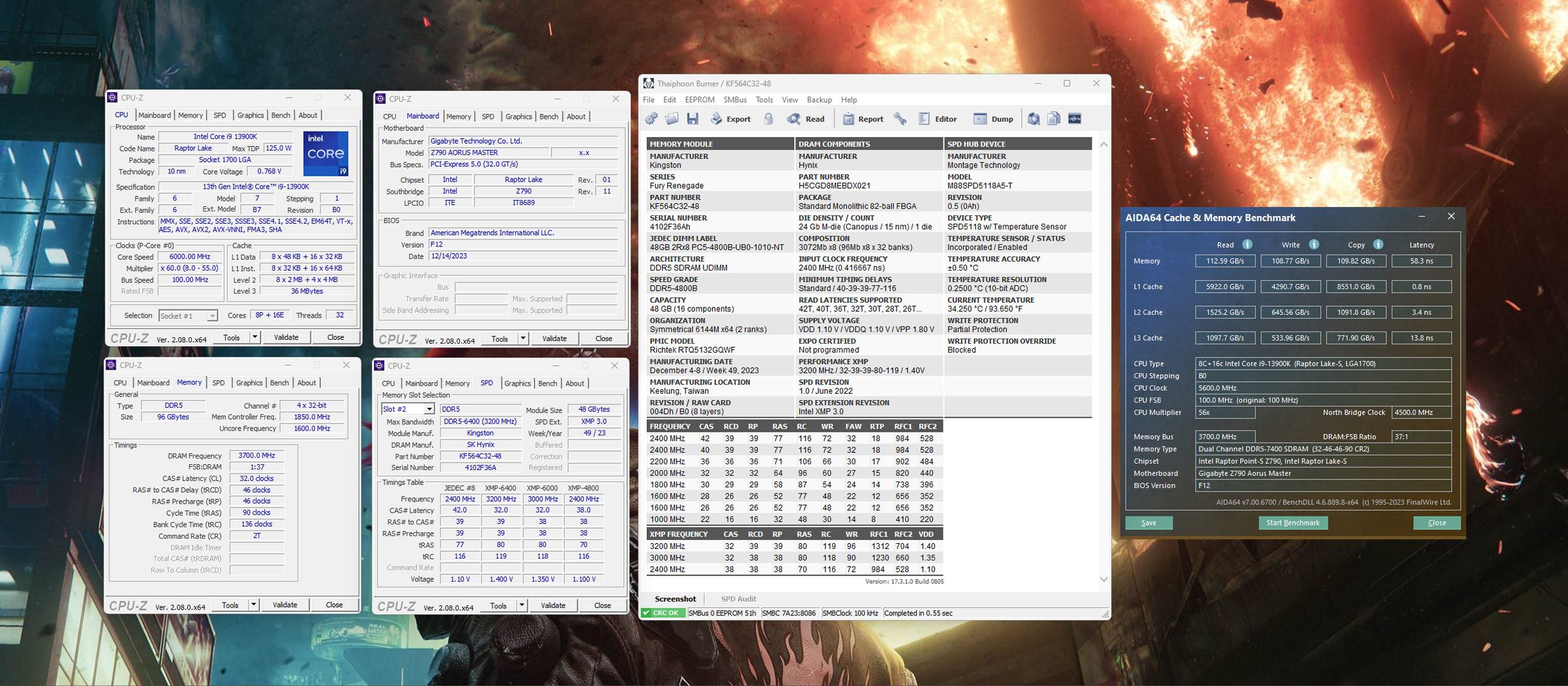The image size is (1568, 686).
Task: Click the scroll-up arrow in Thaiphoon Burner
Action: pyautogui.click(x=1104, y=144)
